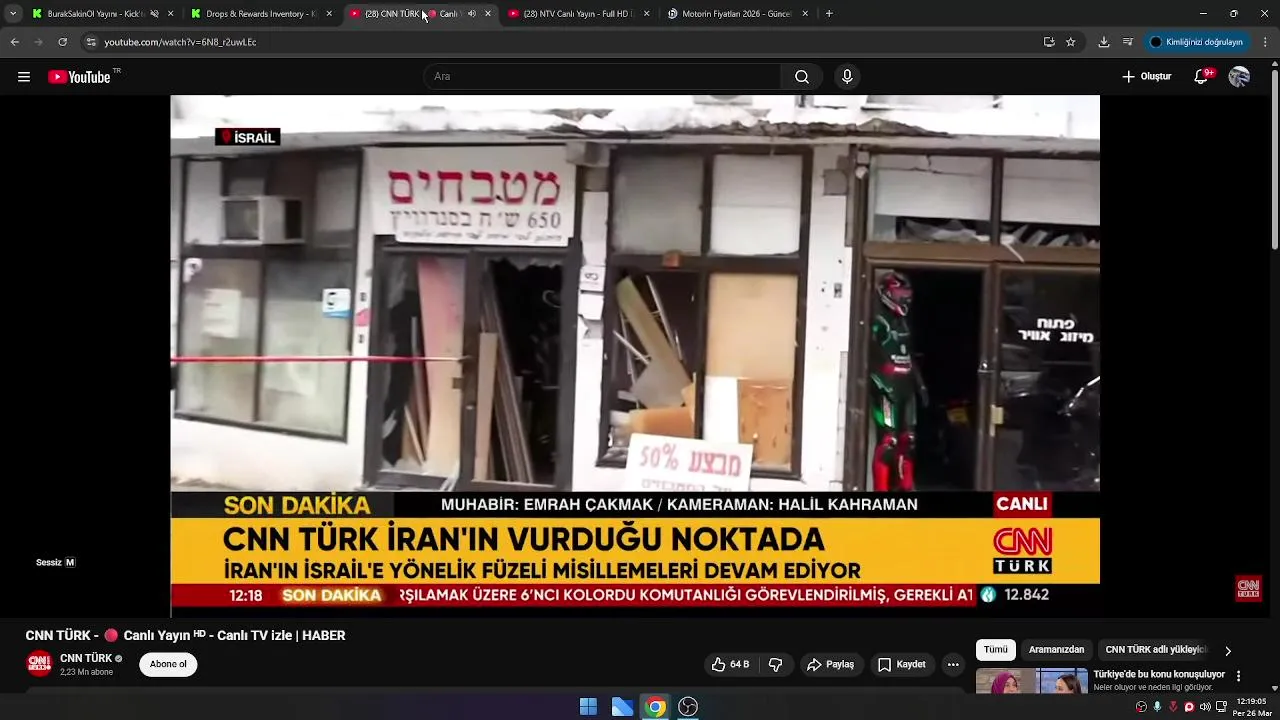This screenshot has height=720, width=1280.
Task: Open the CNN TÜRK channel name link
Action: pyautogui.click(x=86, y=658)
